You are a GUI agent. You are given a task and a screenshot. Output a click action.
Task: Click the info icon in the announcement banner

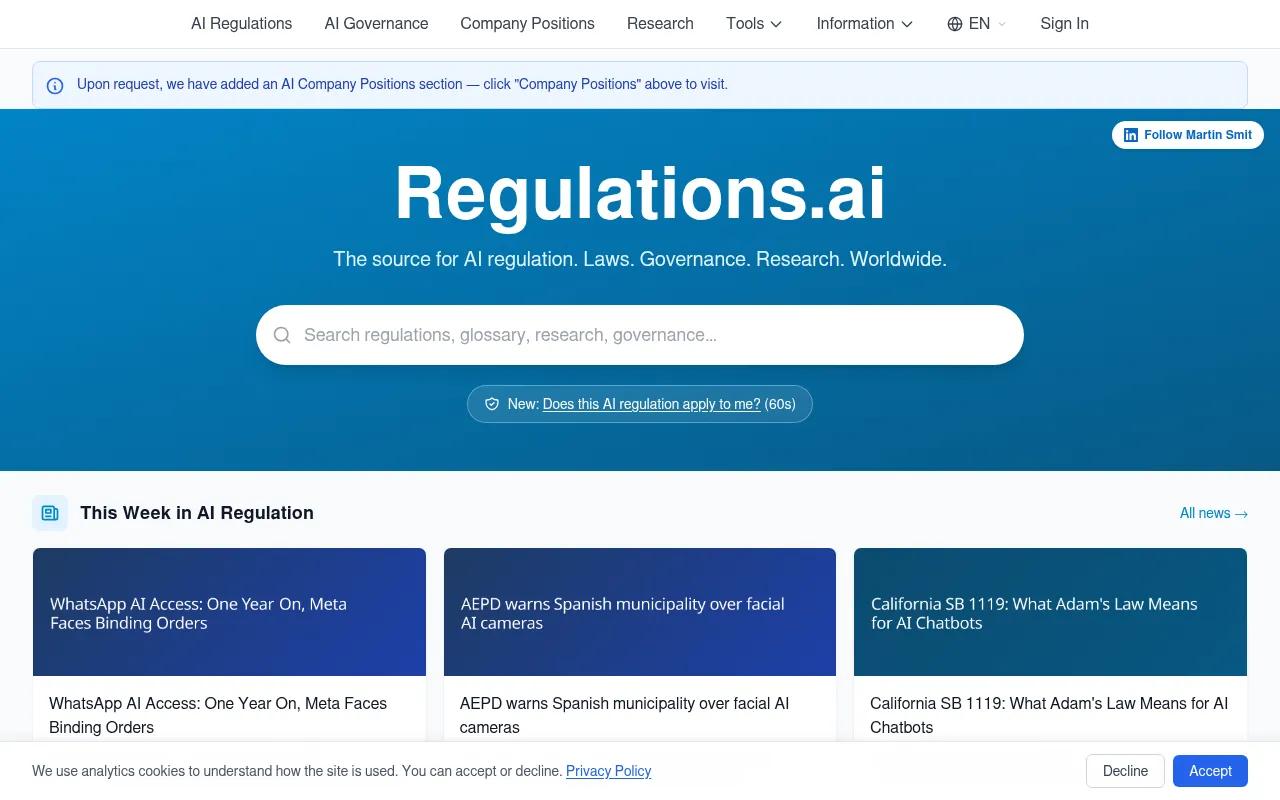coord(55,85)
